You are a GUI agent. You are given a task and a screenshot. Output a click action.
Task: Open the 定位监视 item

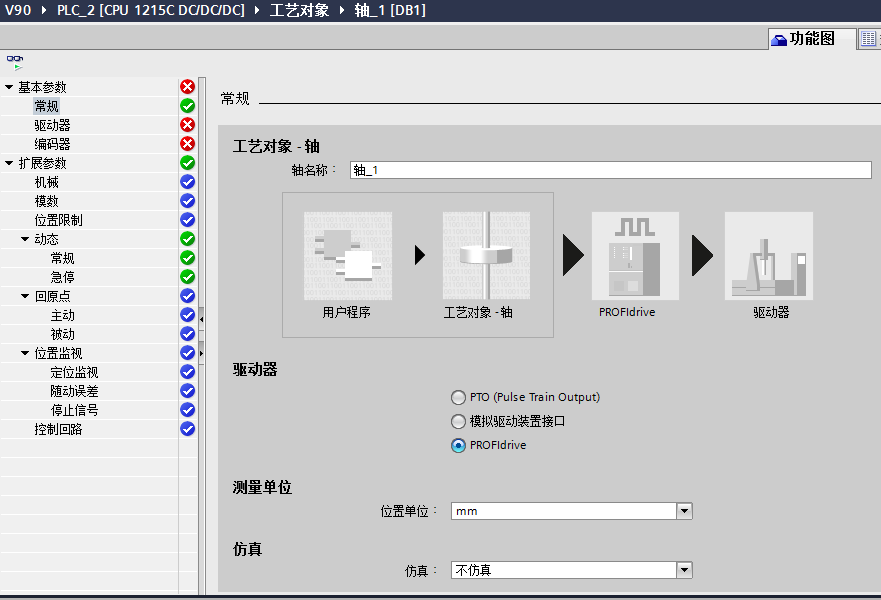(x=74, y=372)
